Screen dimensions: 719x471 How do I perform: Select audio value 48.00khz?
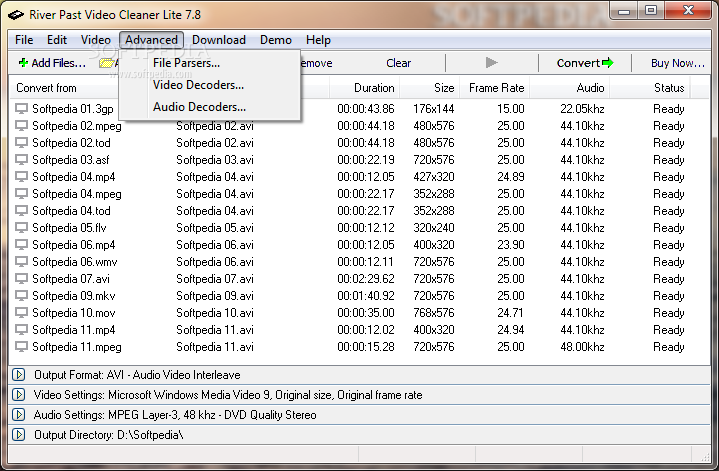[x=582, y=347]
